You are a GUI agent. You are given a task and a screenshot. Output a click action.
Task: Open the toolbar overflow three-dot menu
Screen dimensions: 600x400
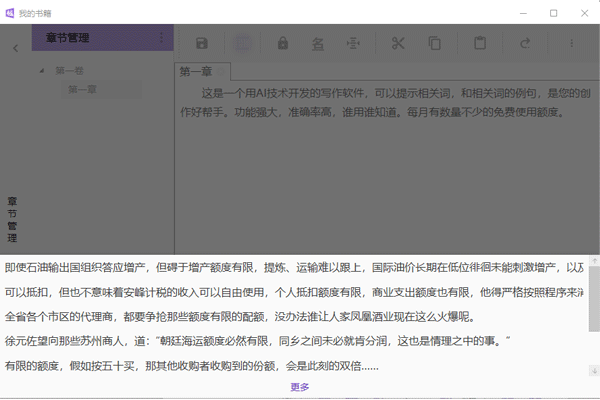(x=572, y=43)
